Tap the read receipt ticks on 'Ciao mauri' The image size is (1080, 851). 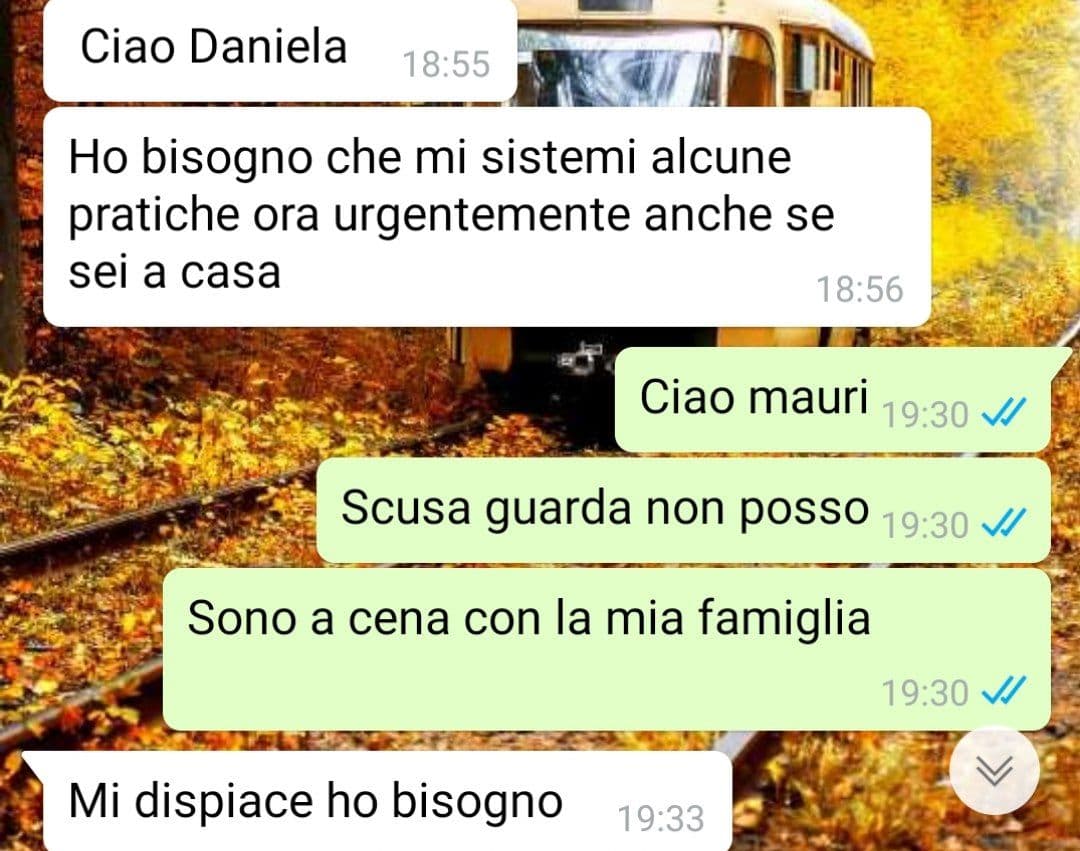(x=1004, y=412)
